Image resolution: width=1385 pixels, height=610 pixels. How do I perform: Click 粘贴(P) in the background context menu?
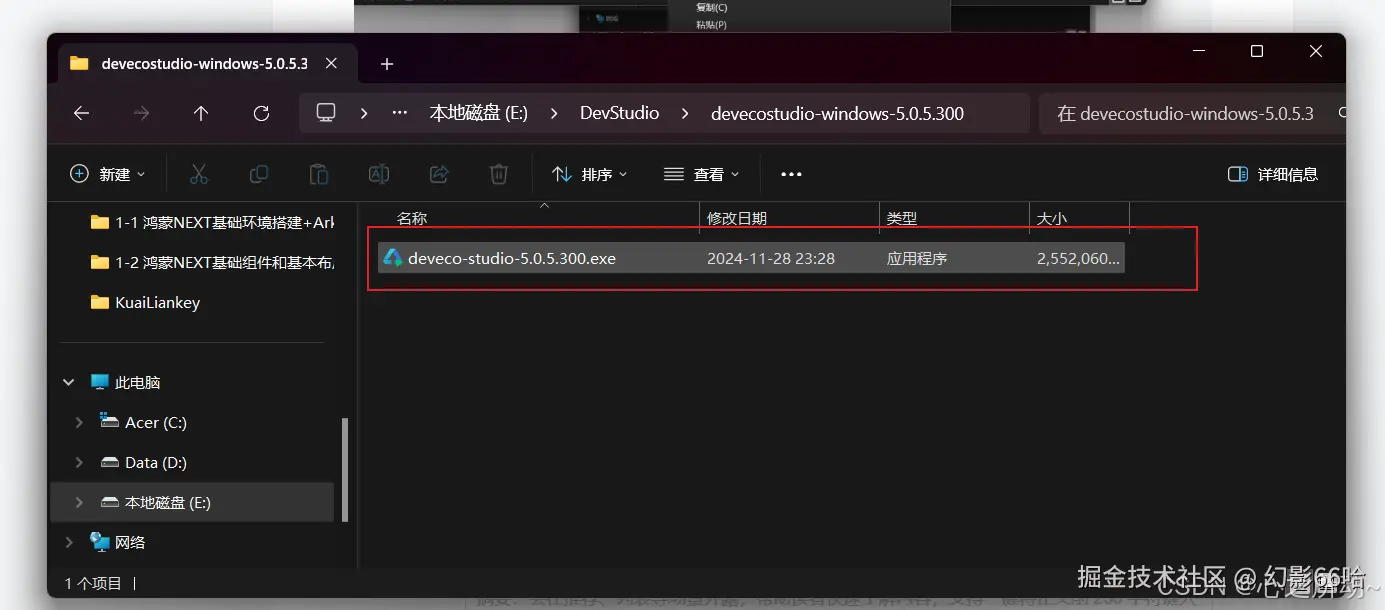(711, 24)
